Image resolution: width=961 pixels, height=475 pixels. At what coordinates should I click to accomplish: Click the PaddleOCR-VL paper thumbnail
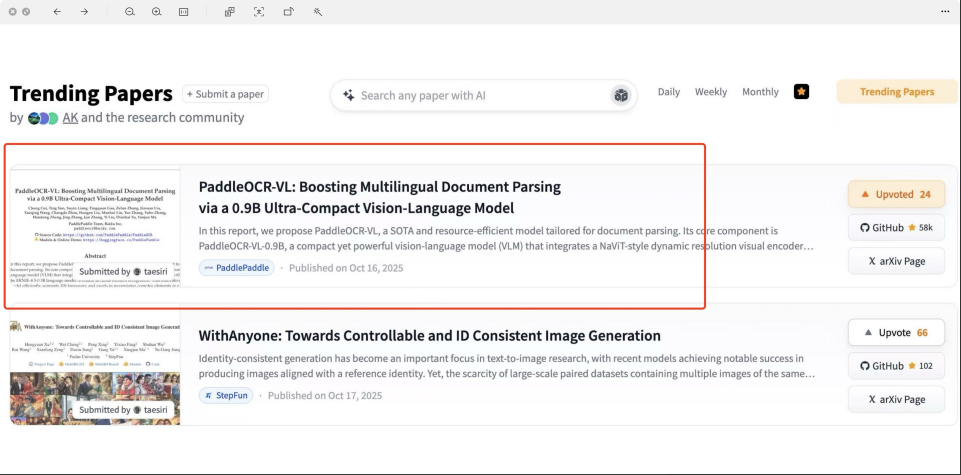95,228
